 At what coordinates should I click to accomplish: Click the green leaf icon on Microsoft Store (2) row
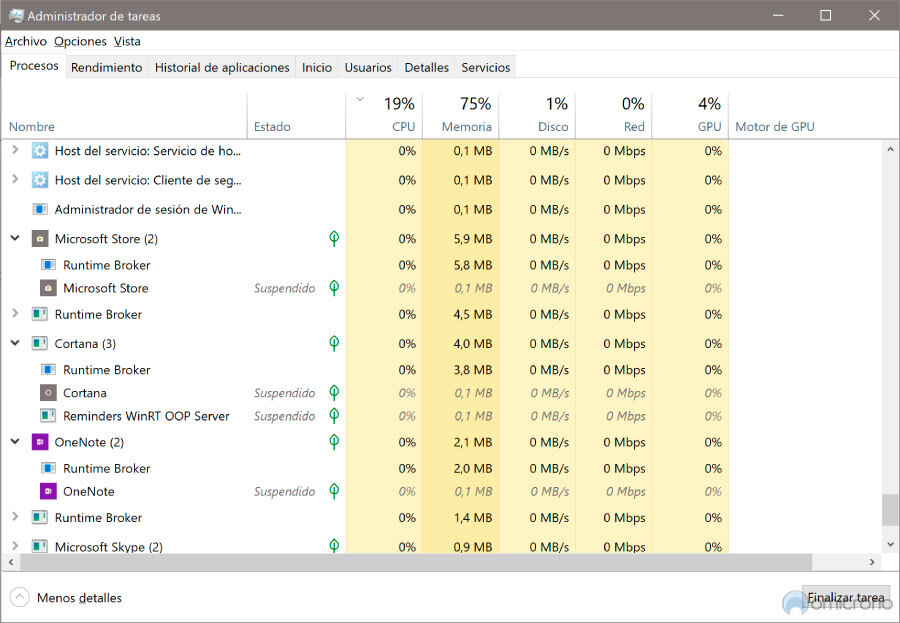[334, 238]
